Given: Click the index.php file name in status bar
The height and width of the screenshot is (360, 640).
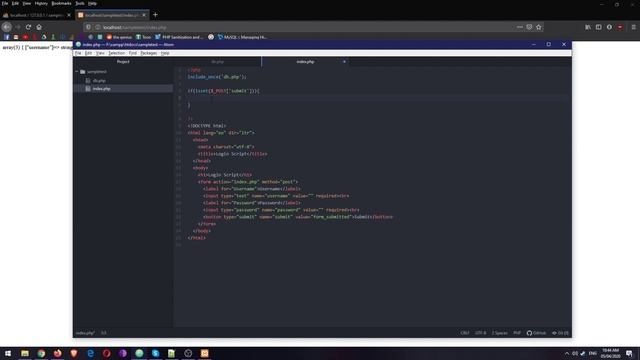Looking at the screenshot, I should point(85,333).
